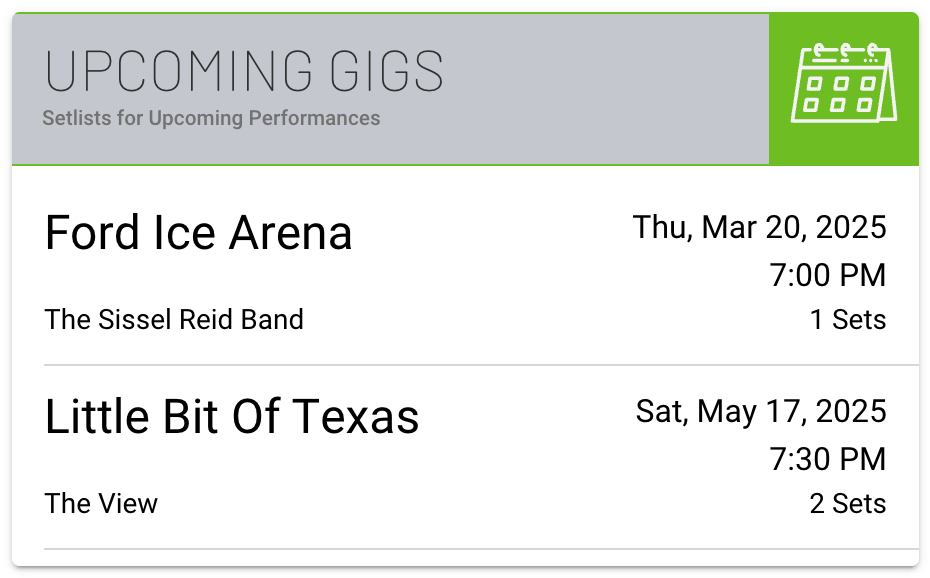Select The Sissel Reid Band name
This screenshot has width=930, height=578.
click(x=174, y=320)
